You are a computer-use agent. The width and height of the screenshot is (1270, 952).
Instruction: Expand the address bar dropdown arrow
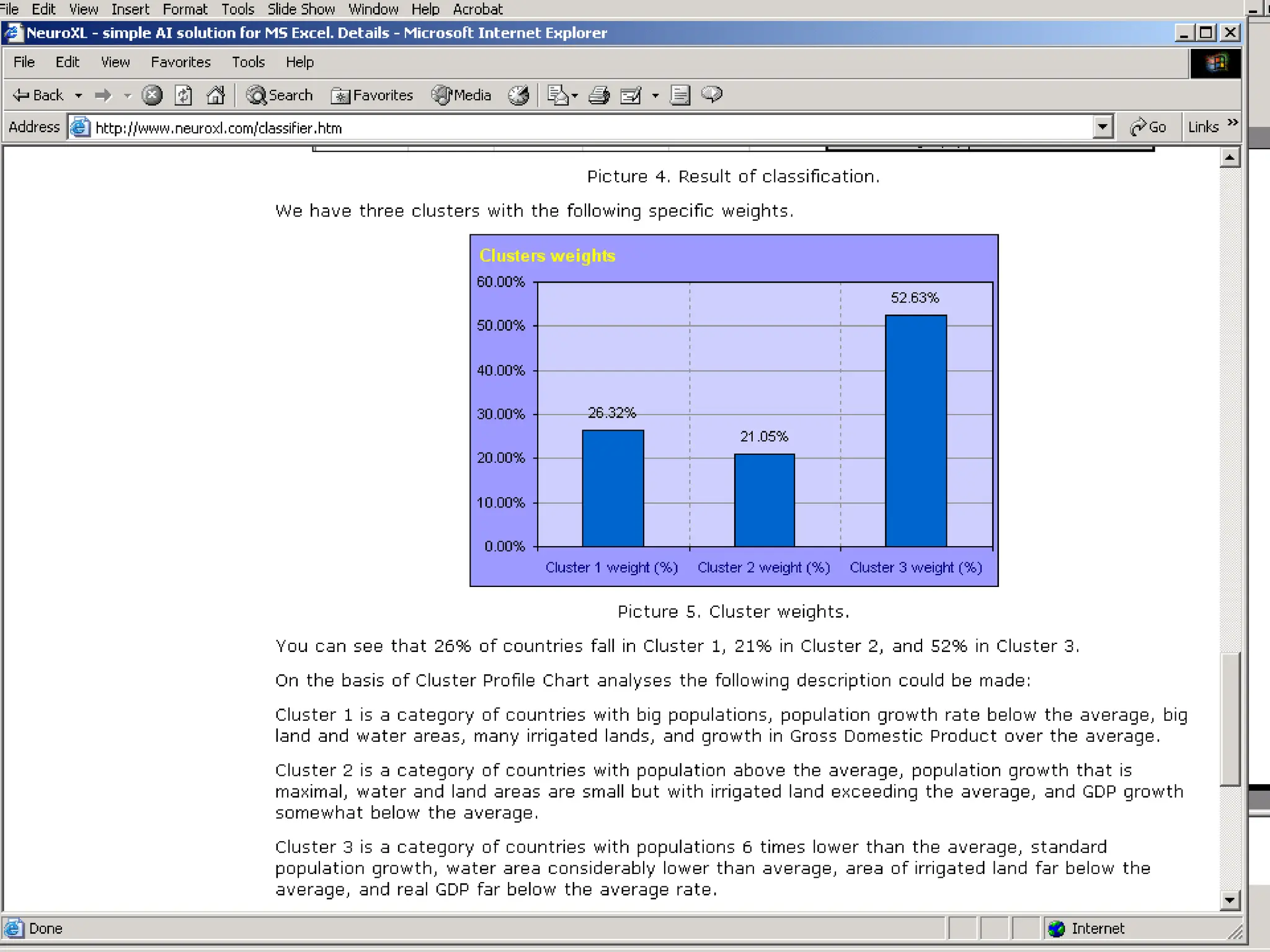coord(1102,127)
